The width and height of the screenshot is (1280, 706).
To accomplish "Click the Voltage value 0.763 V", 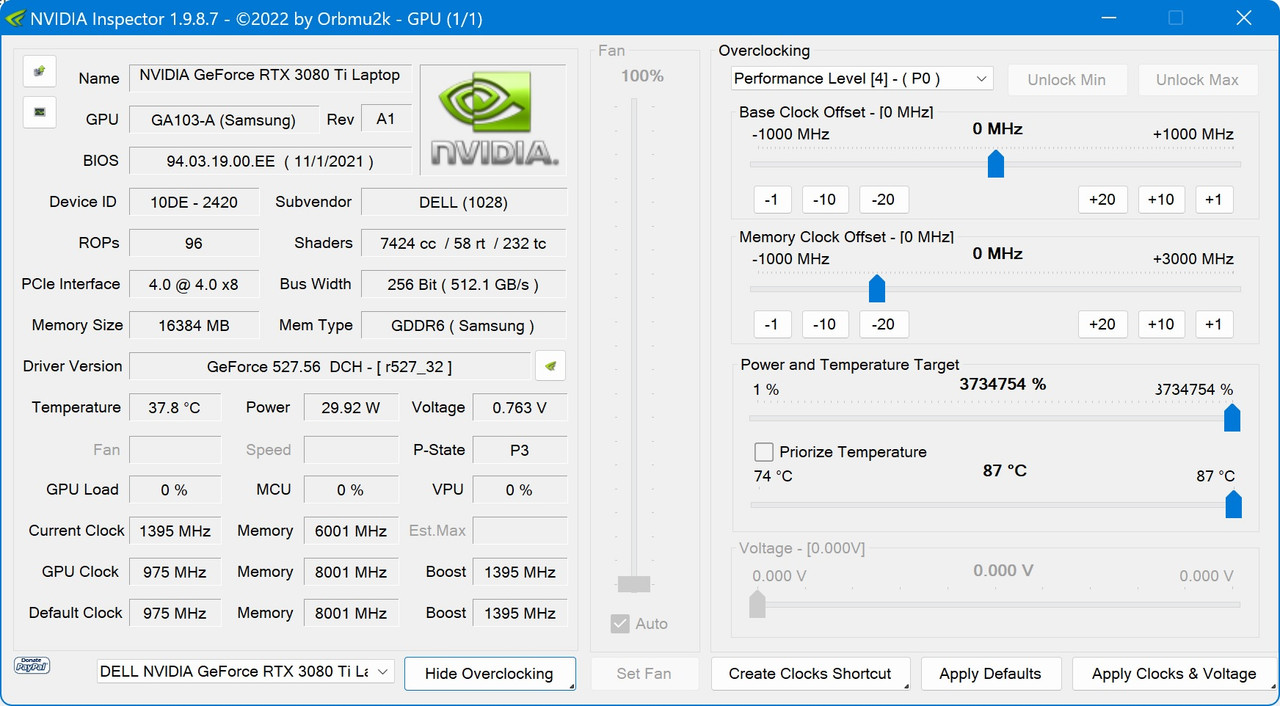I will pyautogui.click(x=520, y=408).
